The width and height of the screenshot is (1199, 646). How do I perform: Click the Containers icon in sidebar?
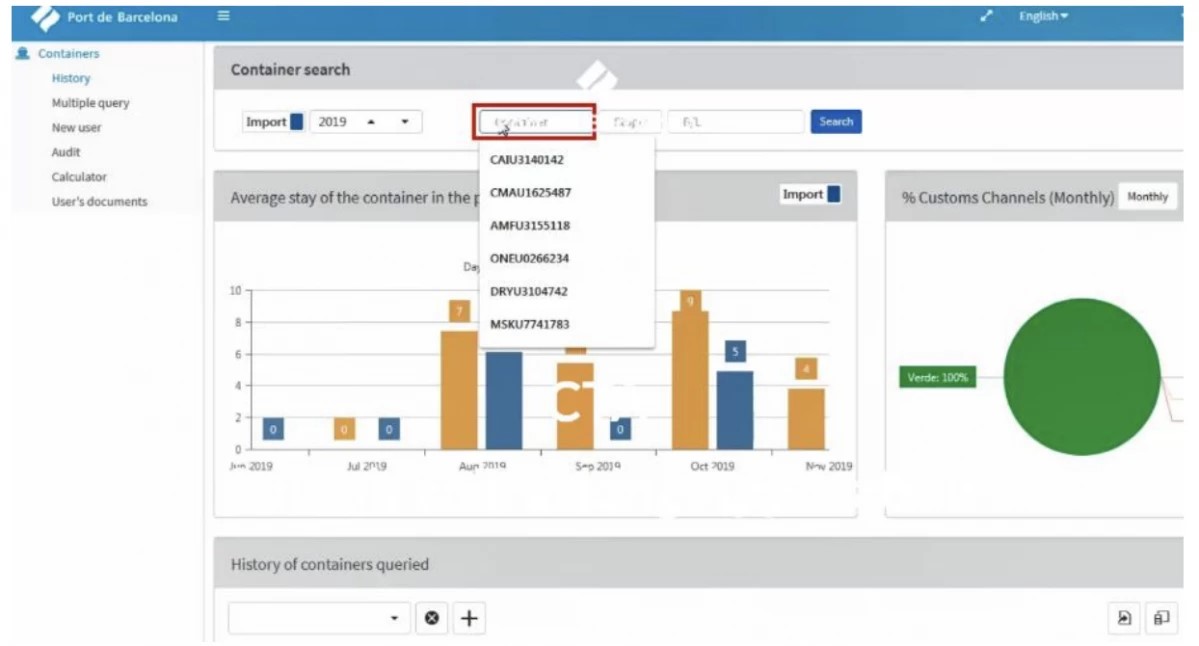(22, 54)
